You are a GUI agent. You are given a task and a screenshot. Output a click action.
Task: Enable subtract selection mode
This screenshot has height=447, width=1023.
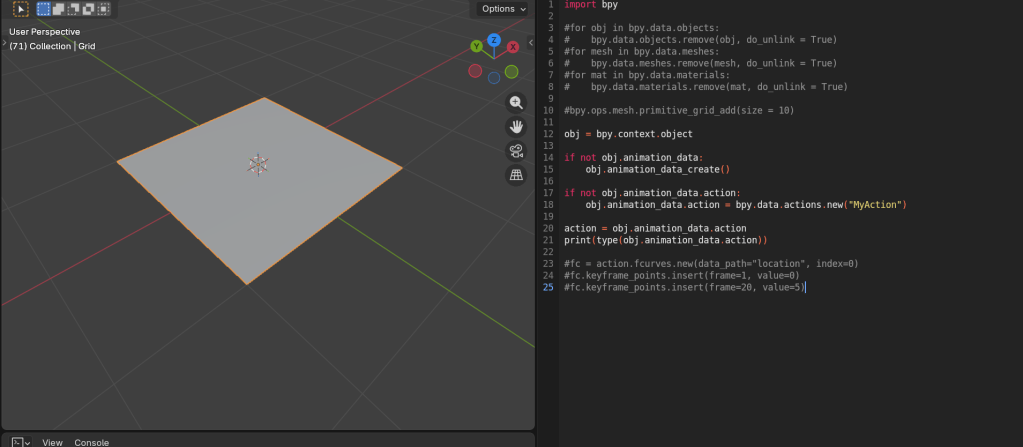pyautogui.click(x=74, y=9)
